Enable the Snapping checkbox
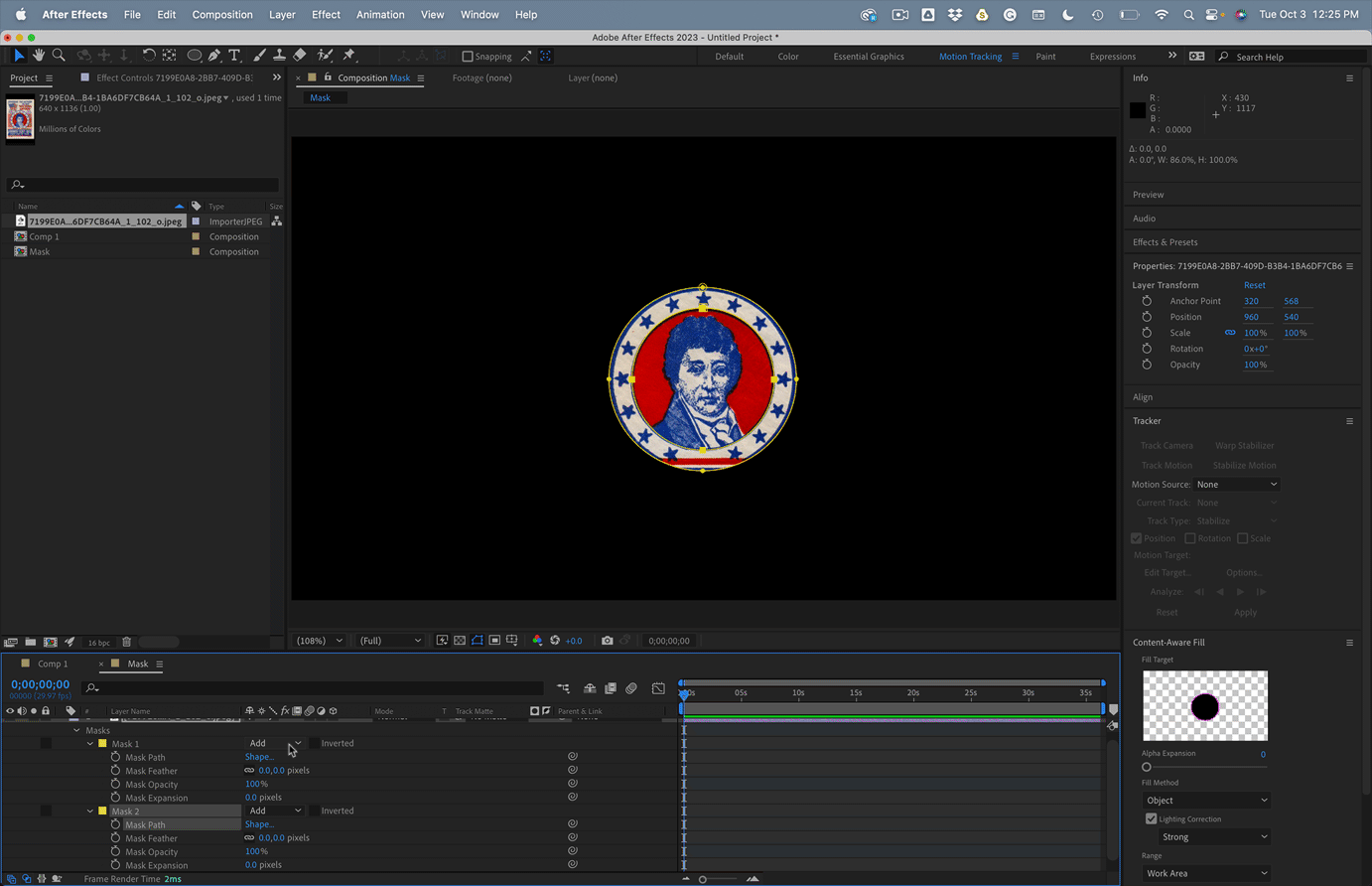The width and height of the screenshot is (1372, 886). tap(468, 57)
